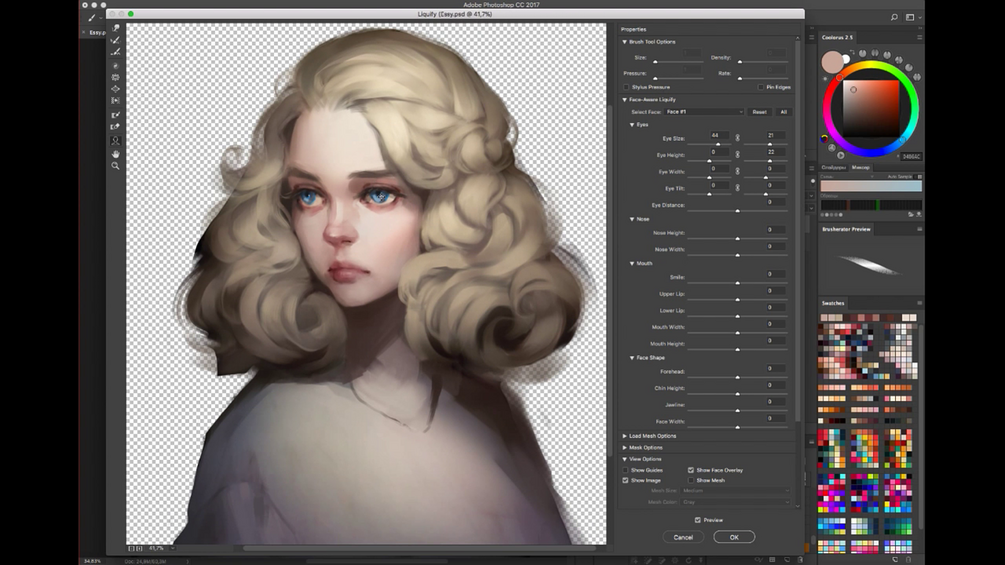The height and width of the screenshot is (565, 1005).
Task: Toggle the Eye Height link icon
Action: pyautogui.click(x=737, y=154)
